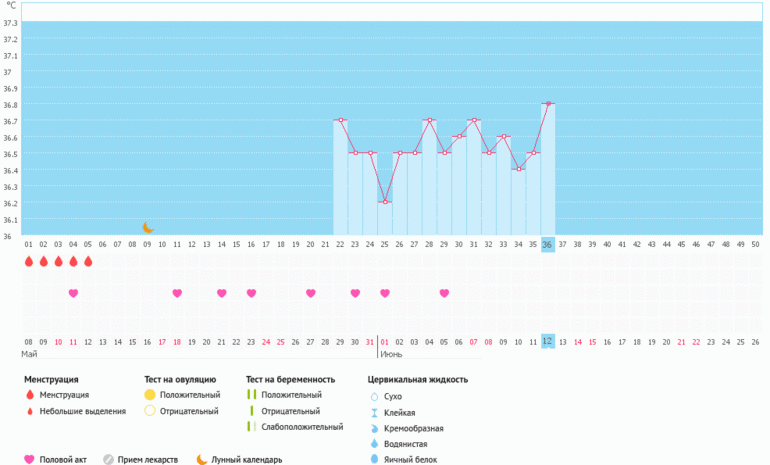Click the Слабоположительный pregnancy test label

[299, 427]
